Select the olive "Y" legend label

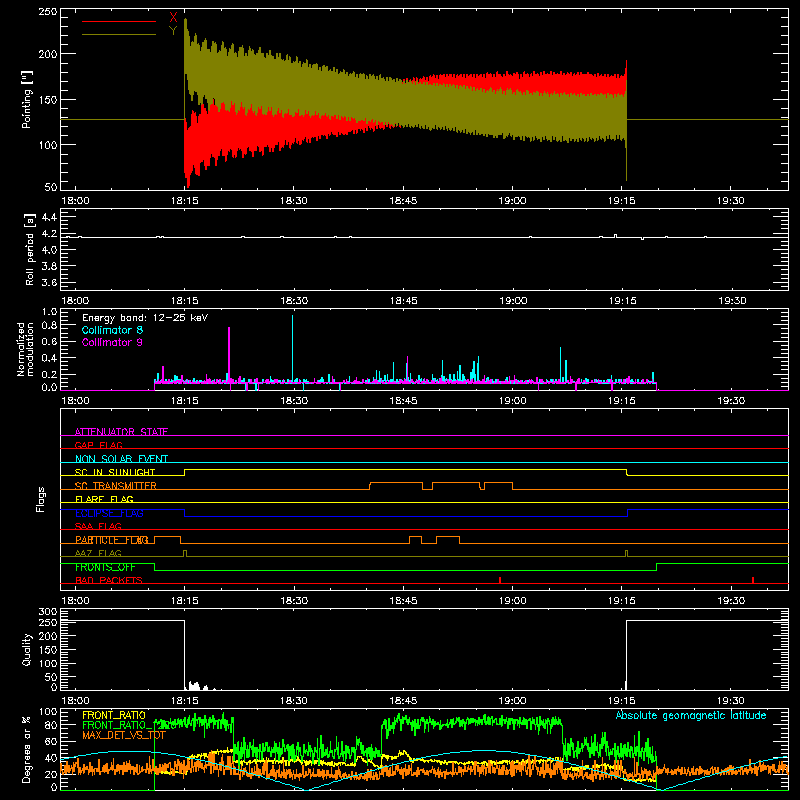[x=173, y=31]
